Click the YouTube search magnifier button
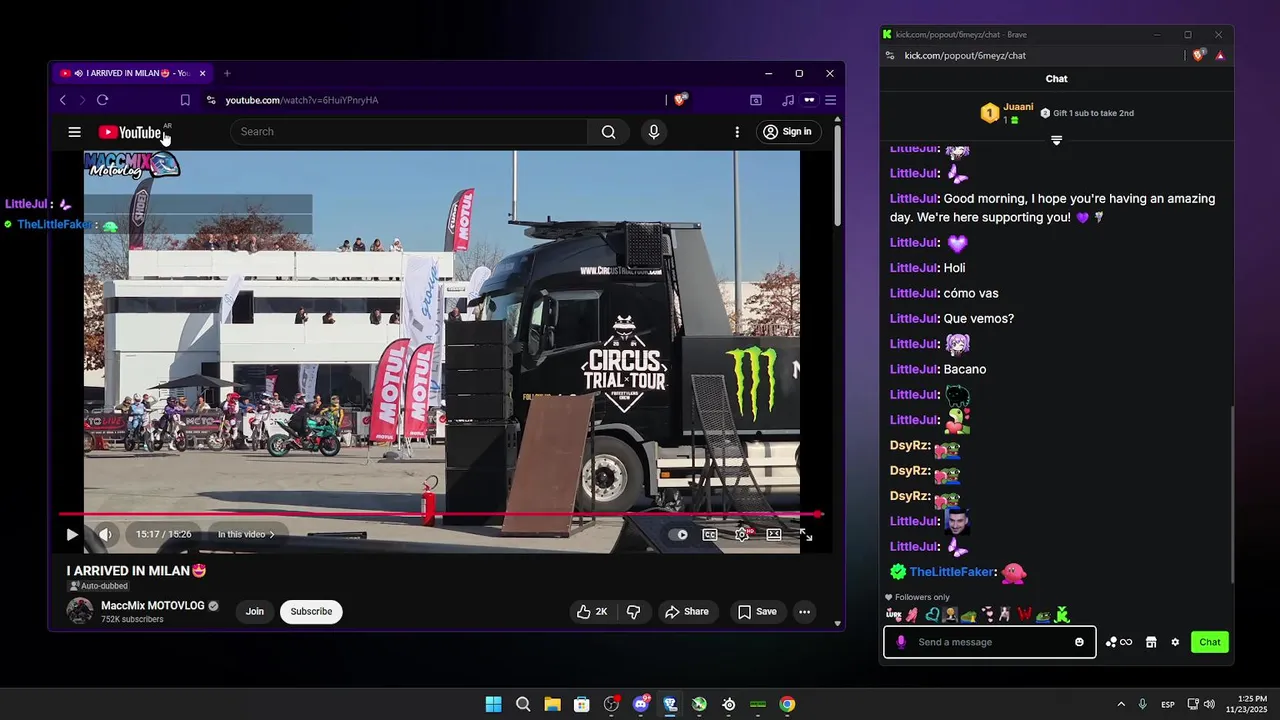The image size is (1280, 720). coord(608,132)
